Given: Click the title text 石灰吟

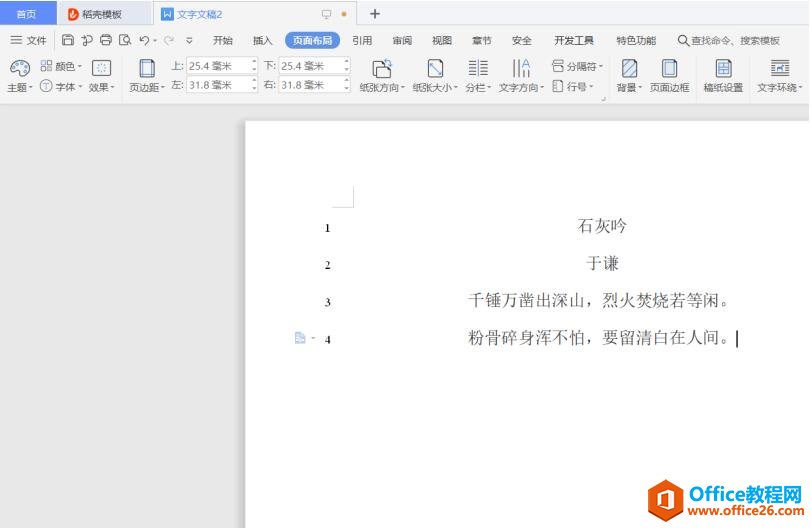Looking at the screenshot, I should tap(602, 226).
